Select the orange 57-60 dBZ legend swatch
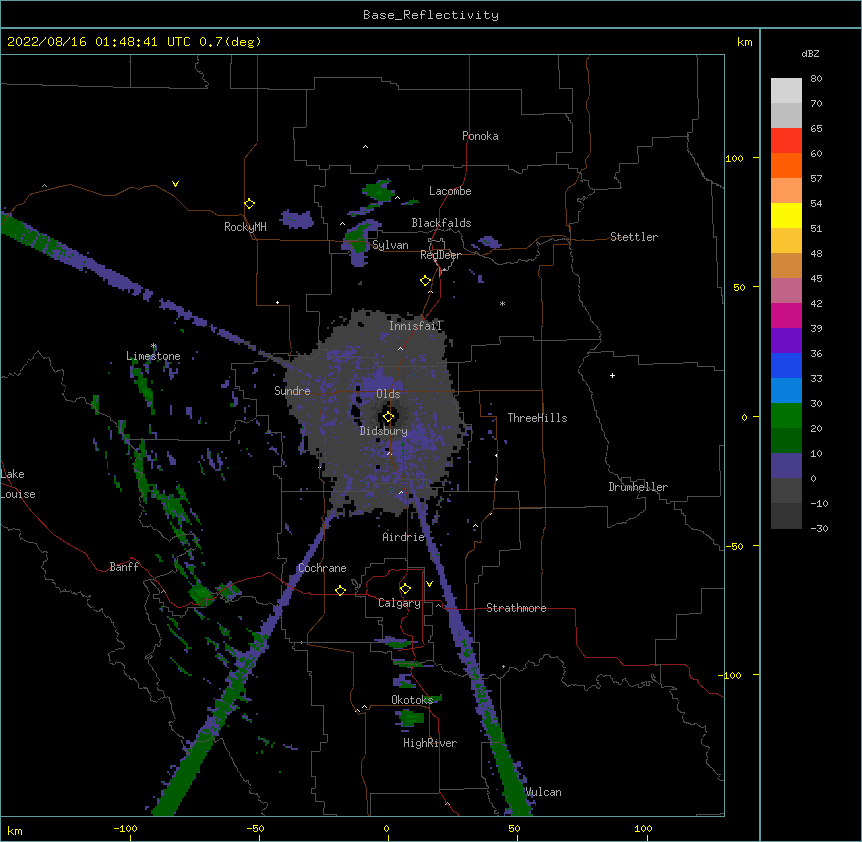The height and width of the screenshot is (842, 862). coord(786,165)
